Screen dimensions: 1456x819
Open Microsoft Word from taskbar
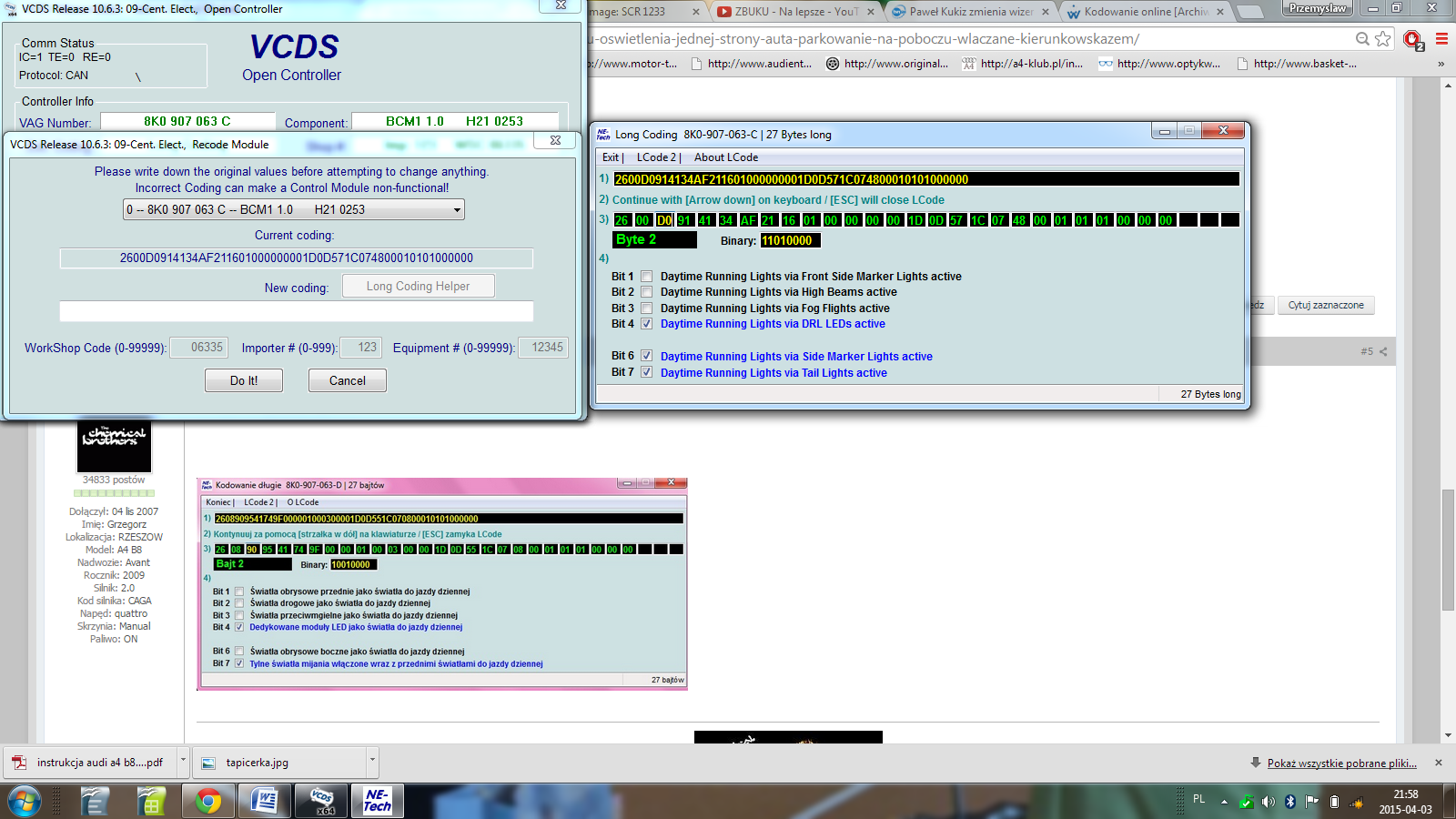(264, 802)
